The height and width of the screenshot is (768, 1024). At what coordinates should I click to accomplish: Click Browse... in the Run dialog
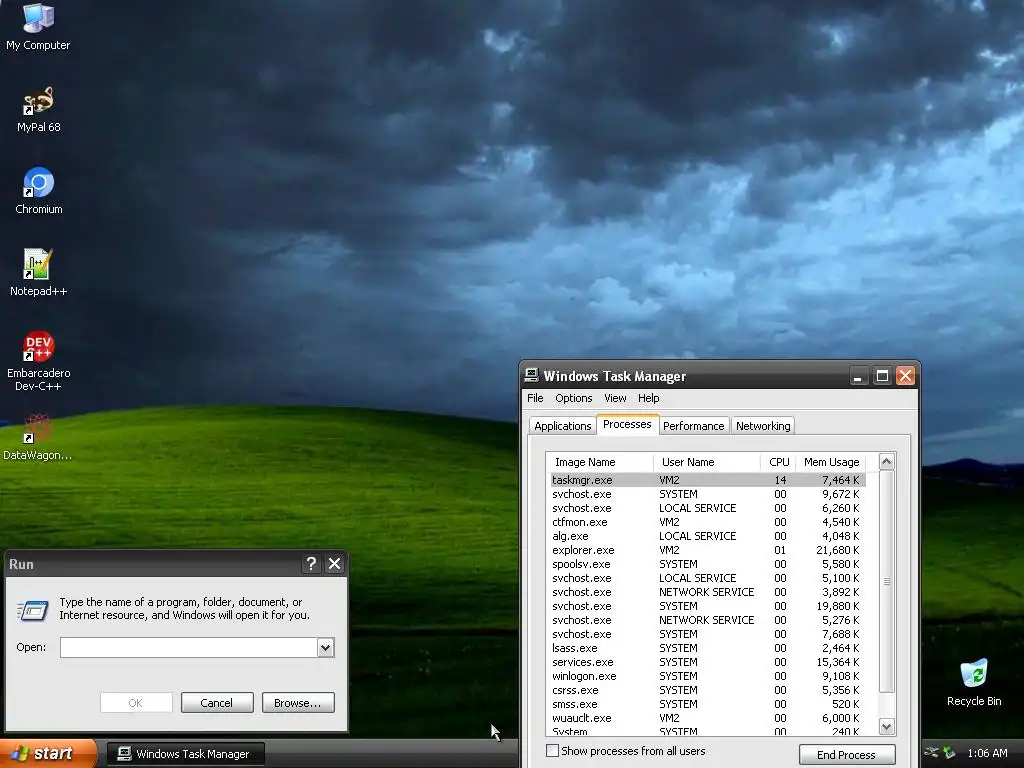(298, 703)
